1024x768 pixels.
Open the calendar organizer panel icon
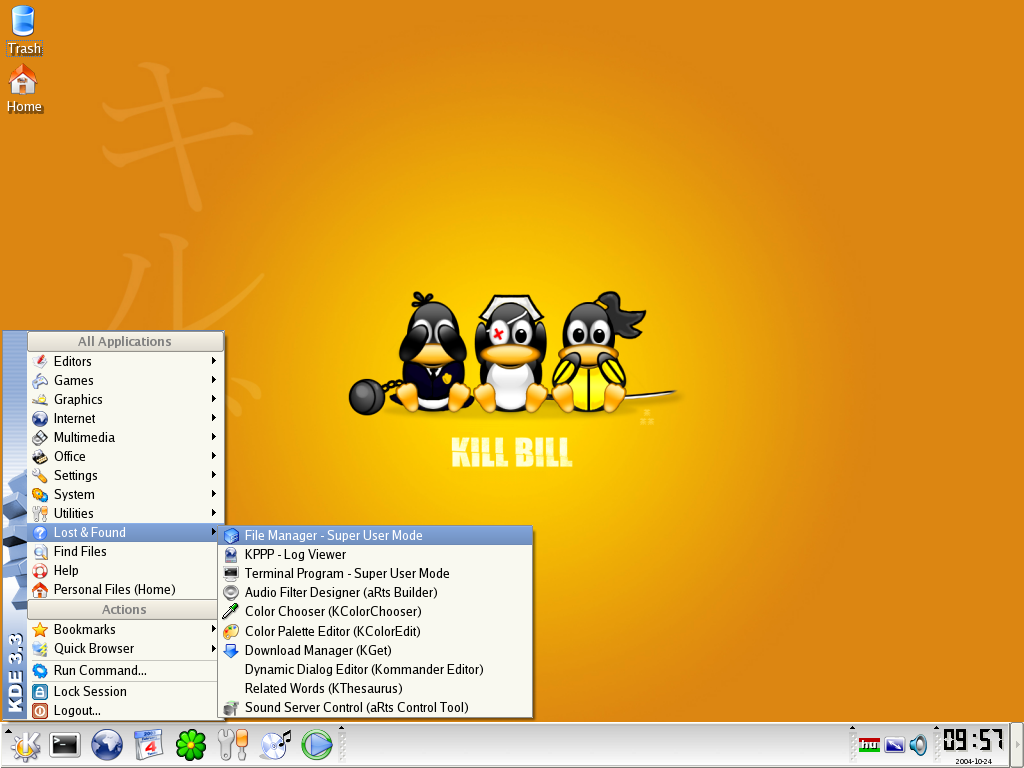tap(148, 744)
